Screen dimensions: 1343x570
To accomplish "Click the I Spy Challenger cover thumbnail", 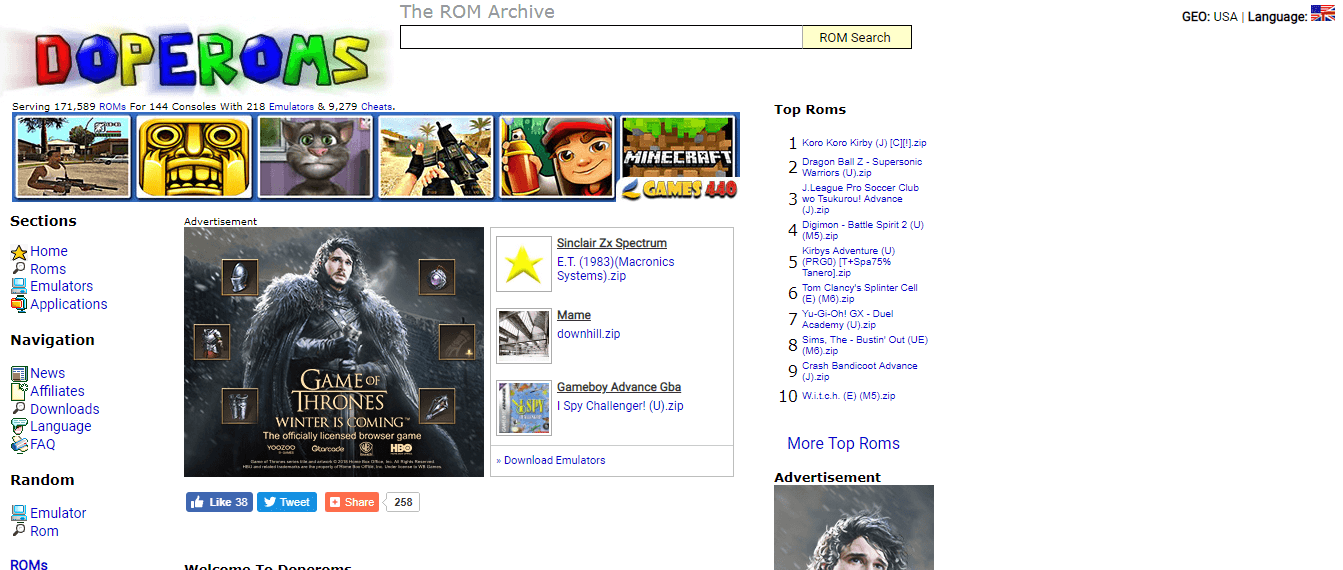I will (524, 408).
